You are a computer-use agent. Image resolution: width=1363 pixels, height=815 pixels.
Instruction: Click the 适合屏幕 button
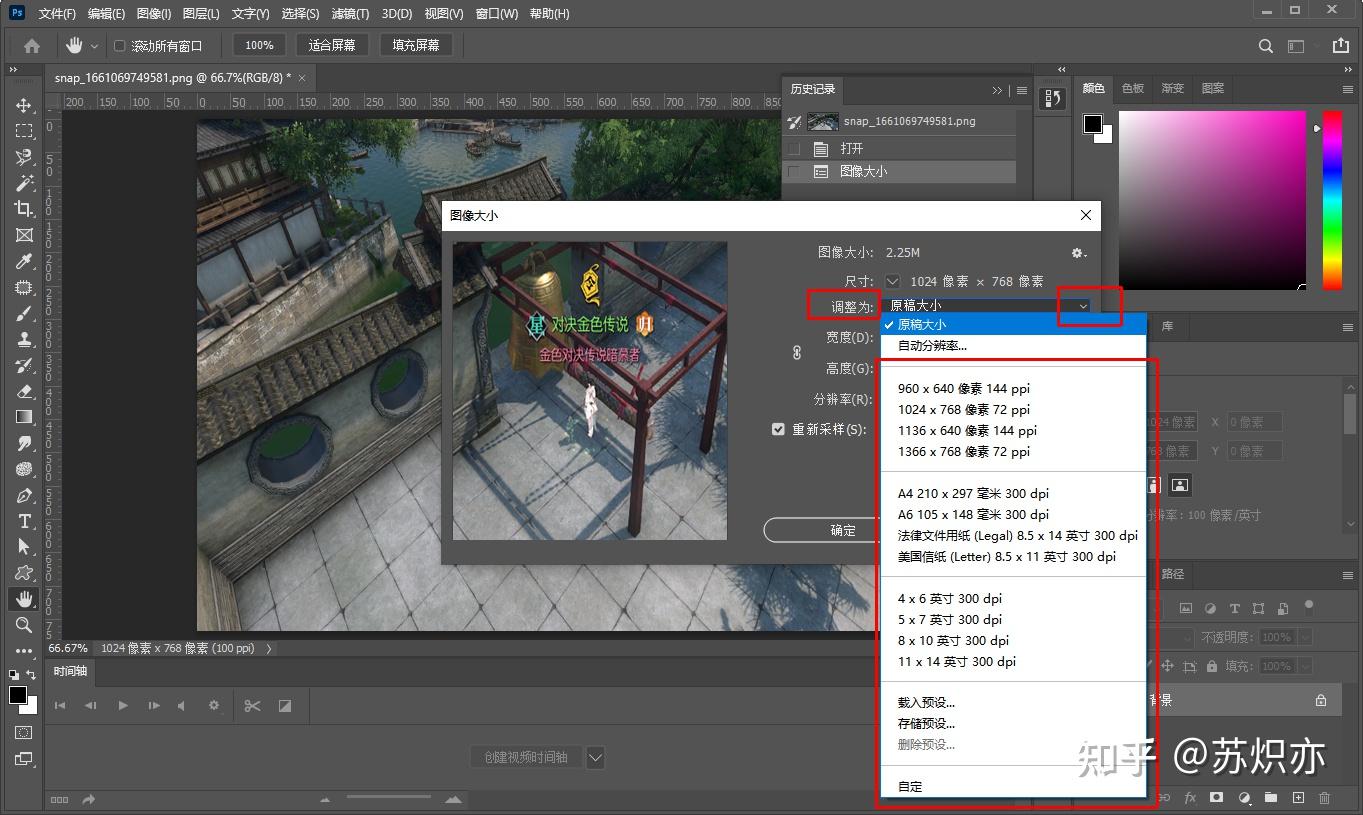333,45
